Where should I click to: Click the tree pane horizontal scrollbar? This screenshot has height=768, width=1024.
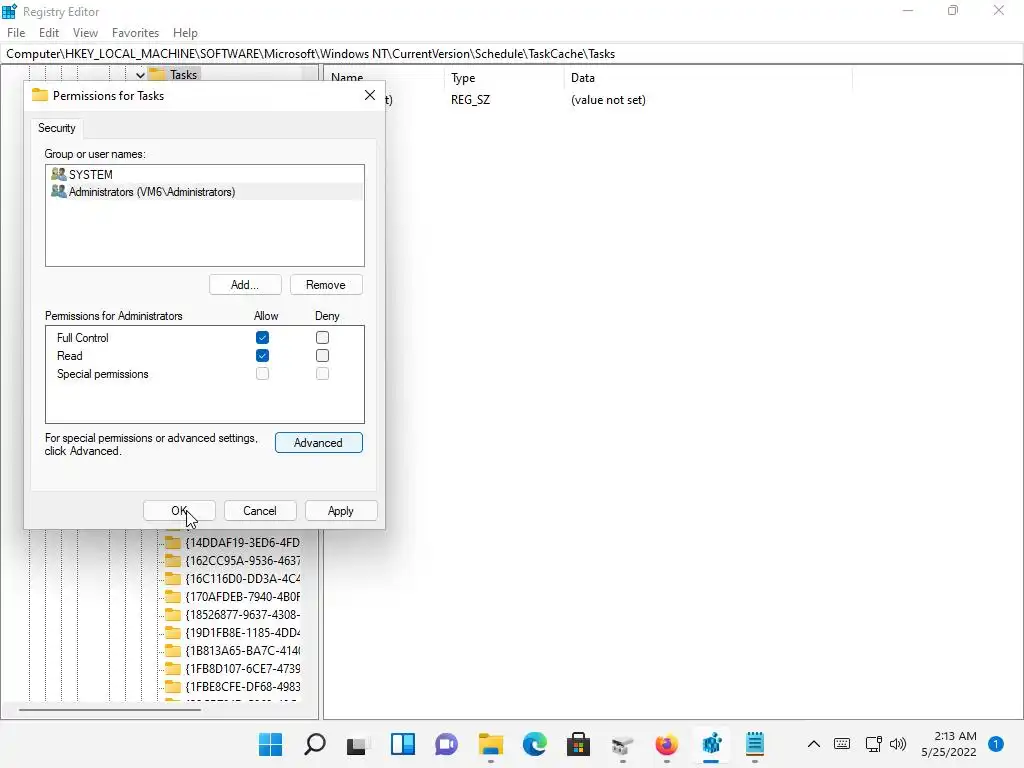coord(110,709)
